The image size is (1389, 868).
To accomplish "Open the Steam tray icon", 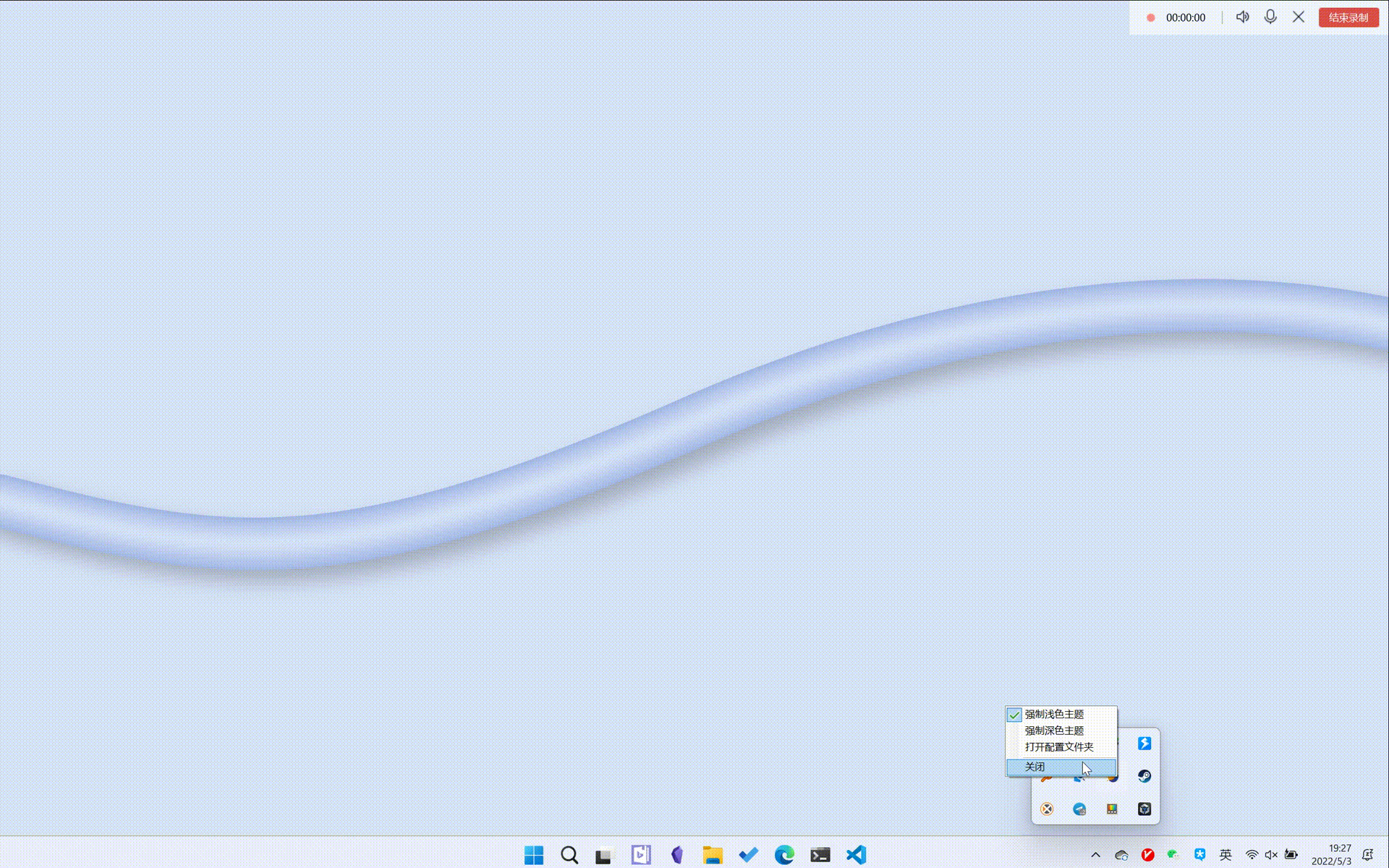I will (x=1144, y=776).
